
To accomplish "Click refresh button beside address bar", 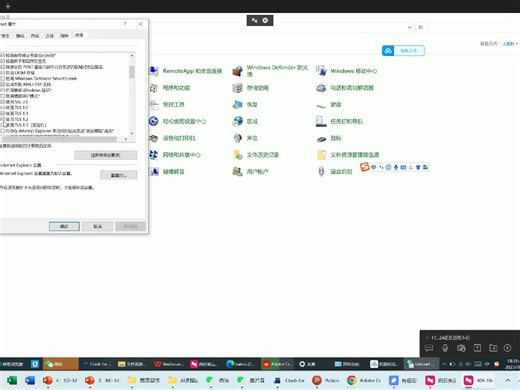I will (421, 27).
